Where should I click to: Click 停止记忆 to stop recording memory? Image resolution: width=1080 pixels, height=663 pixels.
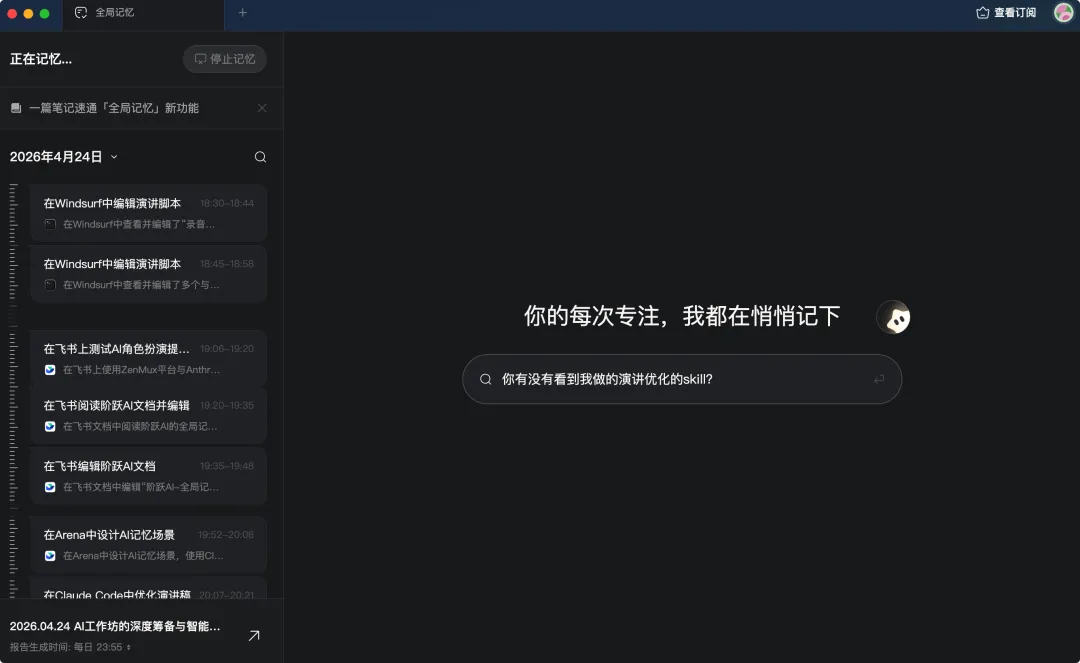(225, 59)
